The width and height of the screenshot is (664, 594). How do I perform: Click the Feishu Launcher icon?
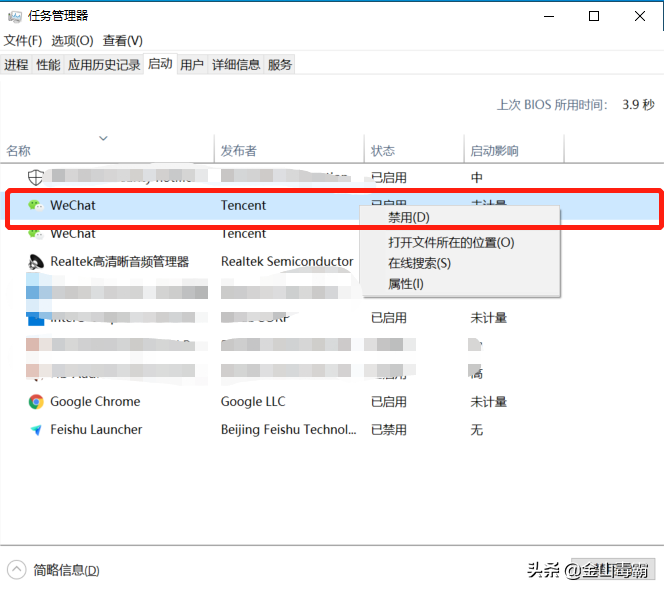tap(36, 430)
